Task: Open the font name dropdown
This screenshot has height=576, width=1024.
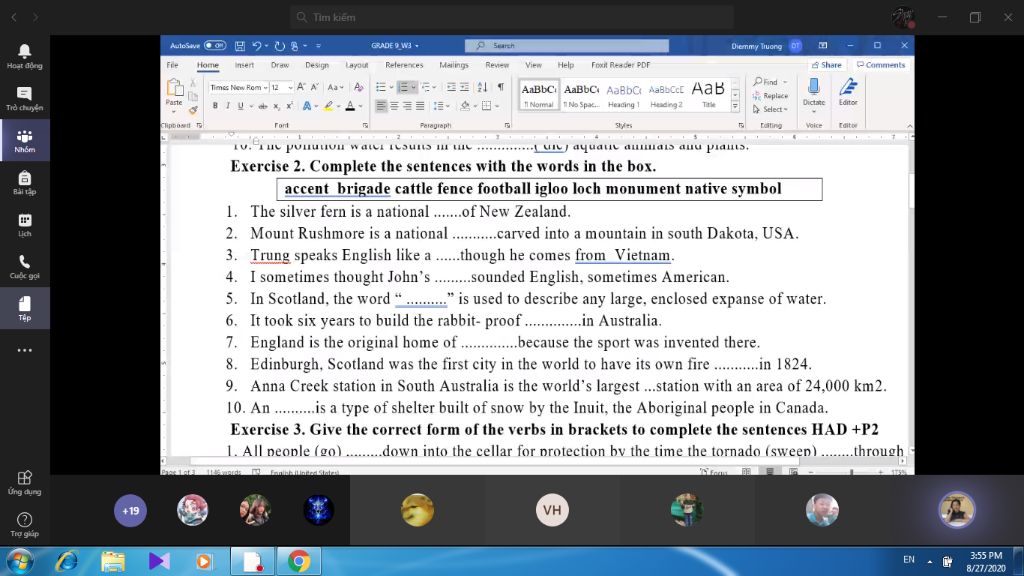Action: pos(266,88)
